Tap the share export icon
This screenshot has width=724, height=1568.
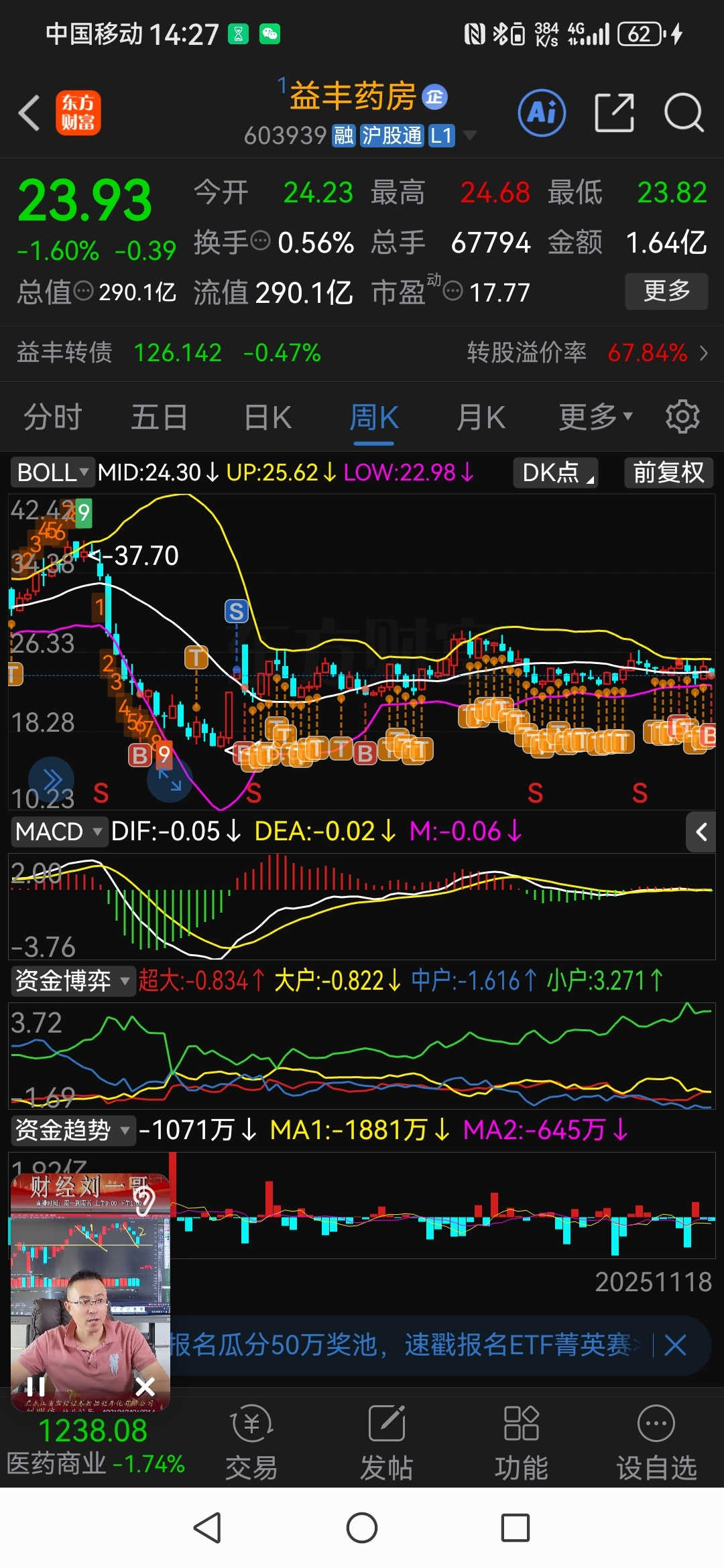(614, 113)
